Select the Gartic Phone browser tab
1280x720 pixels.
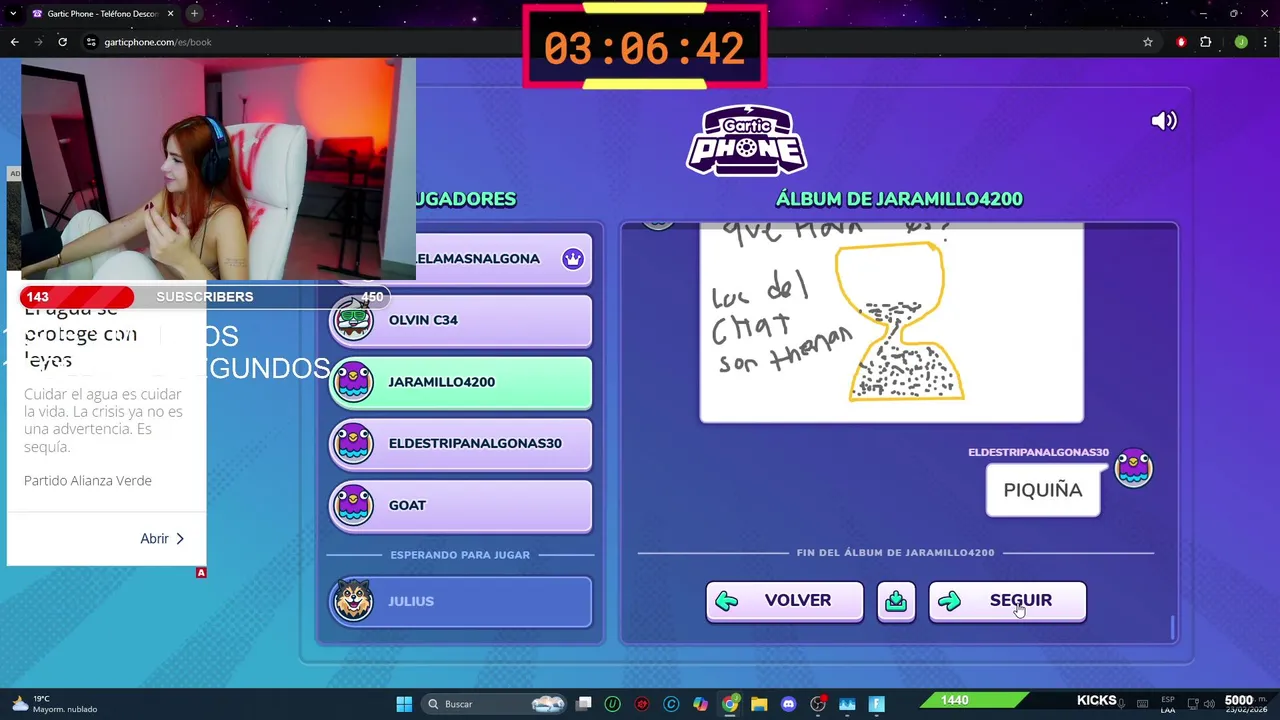point(100,14)
